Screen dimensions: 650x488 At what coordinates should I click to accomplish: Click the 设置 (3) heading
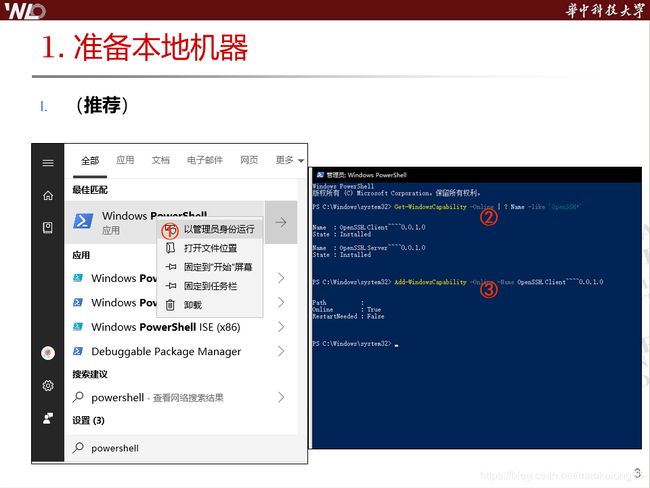pyautogui.click(x=88, y=420)
